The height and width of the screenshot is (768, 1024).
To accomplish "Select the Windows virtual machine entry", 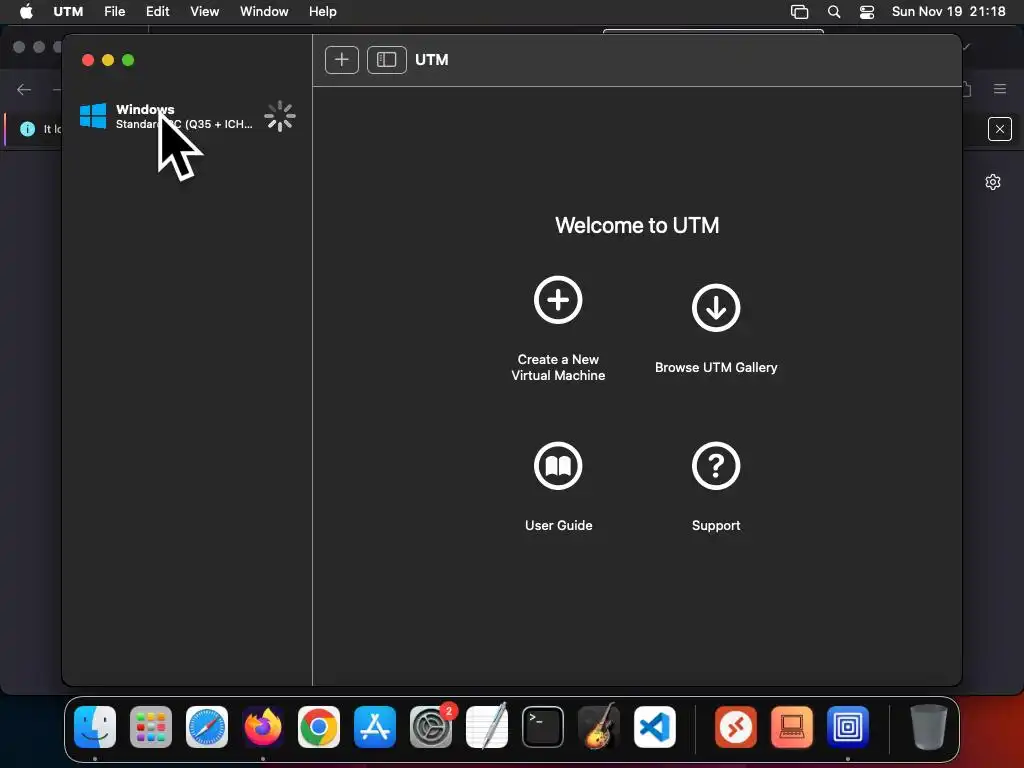I will pos(187,116).
